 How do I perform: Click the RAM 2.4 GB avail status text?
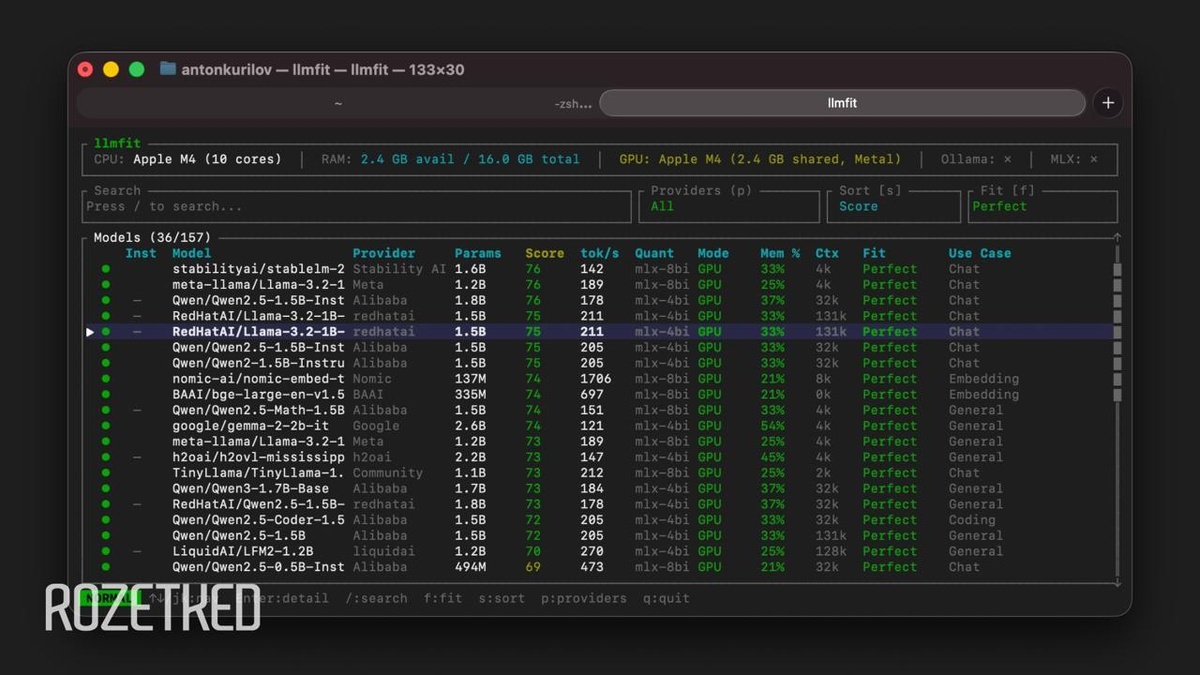(x=450, y=159)
